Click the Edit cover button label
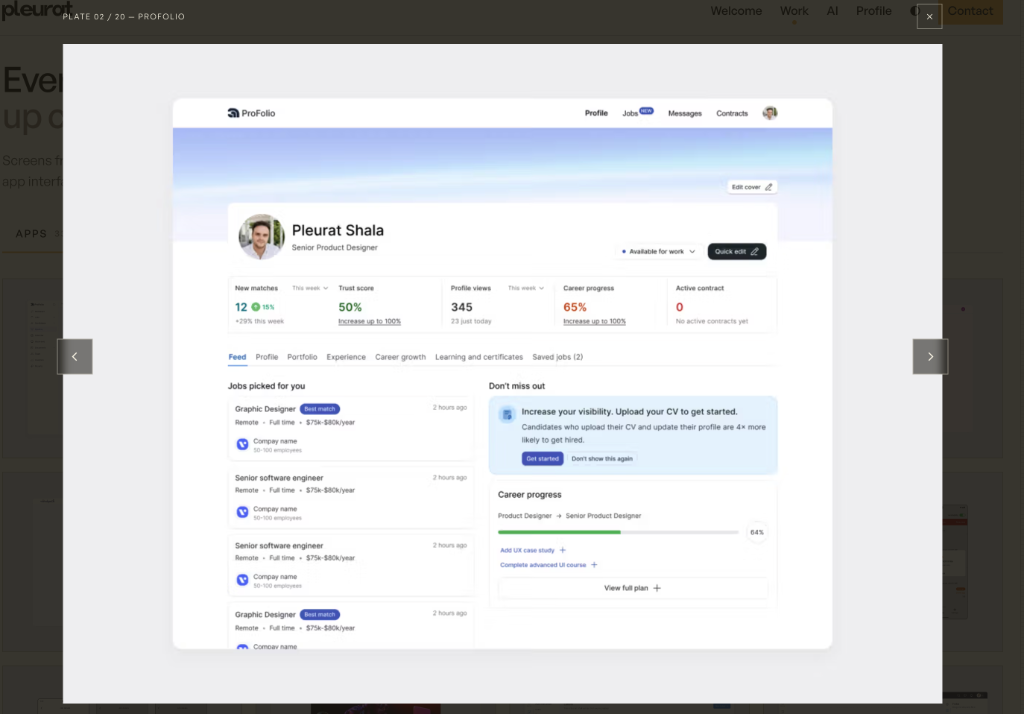 click(x=746, y=187)
